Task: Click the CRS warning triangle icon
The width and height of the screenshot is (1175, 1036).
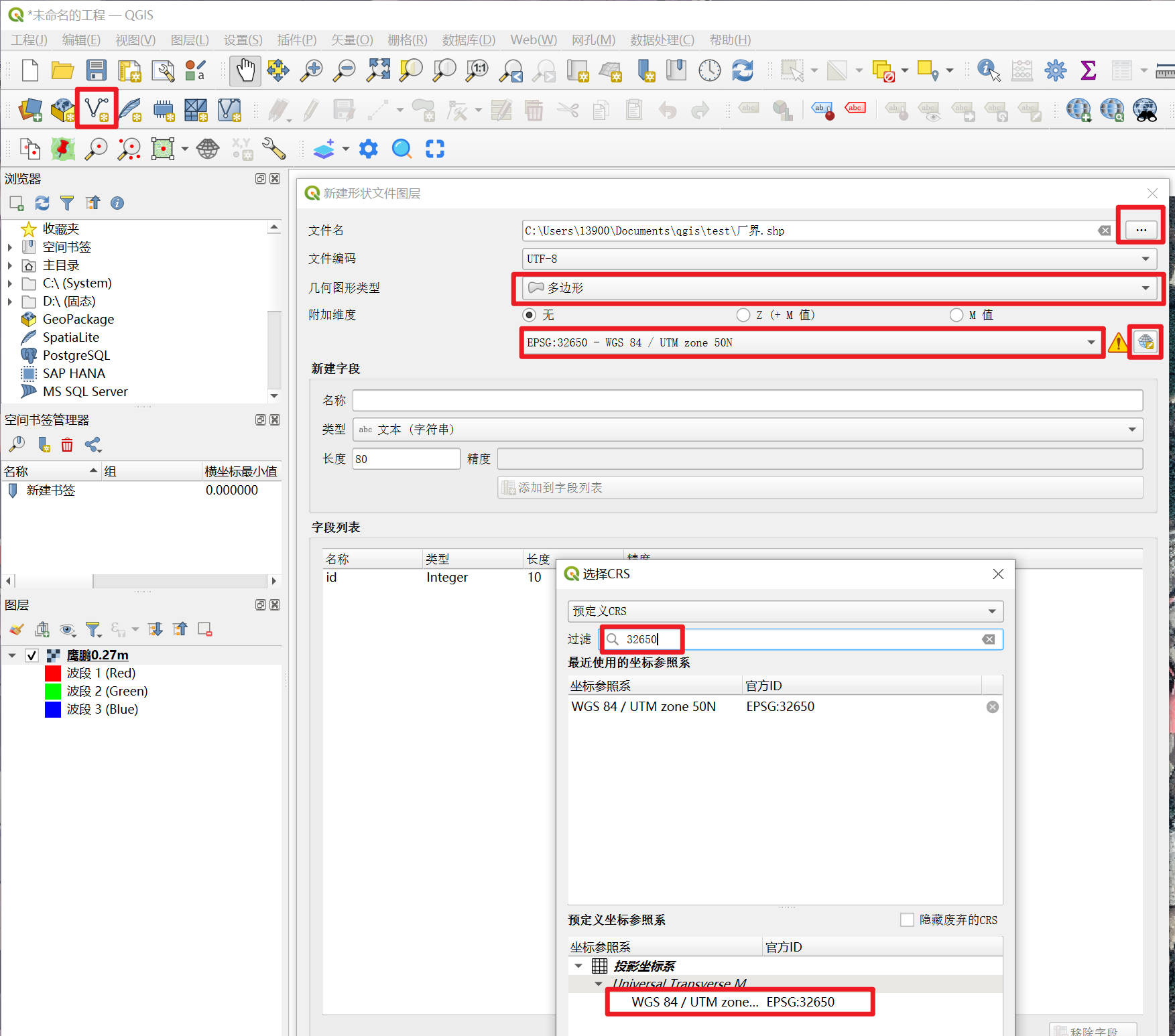Action: point(1117,343)
